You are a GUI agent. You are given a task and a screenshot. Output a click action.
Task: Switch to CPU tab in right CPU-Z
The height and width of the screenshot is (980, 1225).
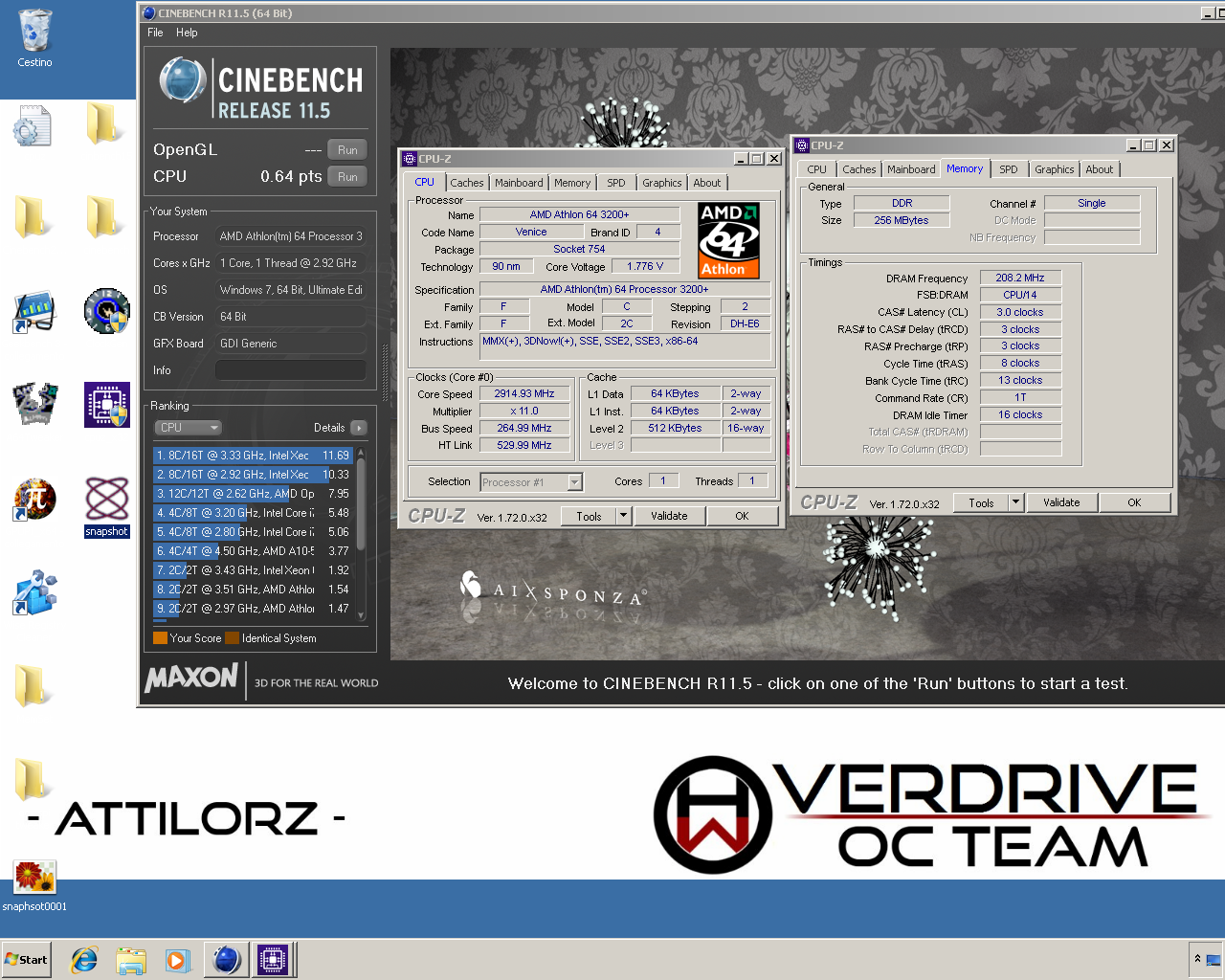(816, 169)
